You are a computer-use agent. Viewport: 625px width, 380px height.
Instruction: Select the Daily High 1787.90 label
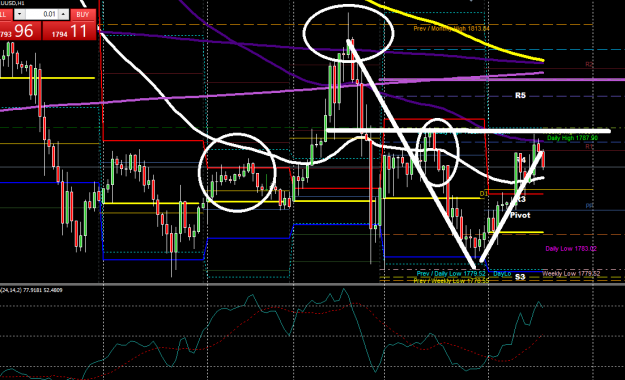click(572, 138)
